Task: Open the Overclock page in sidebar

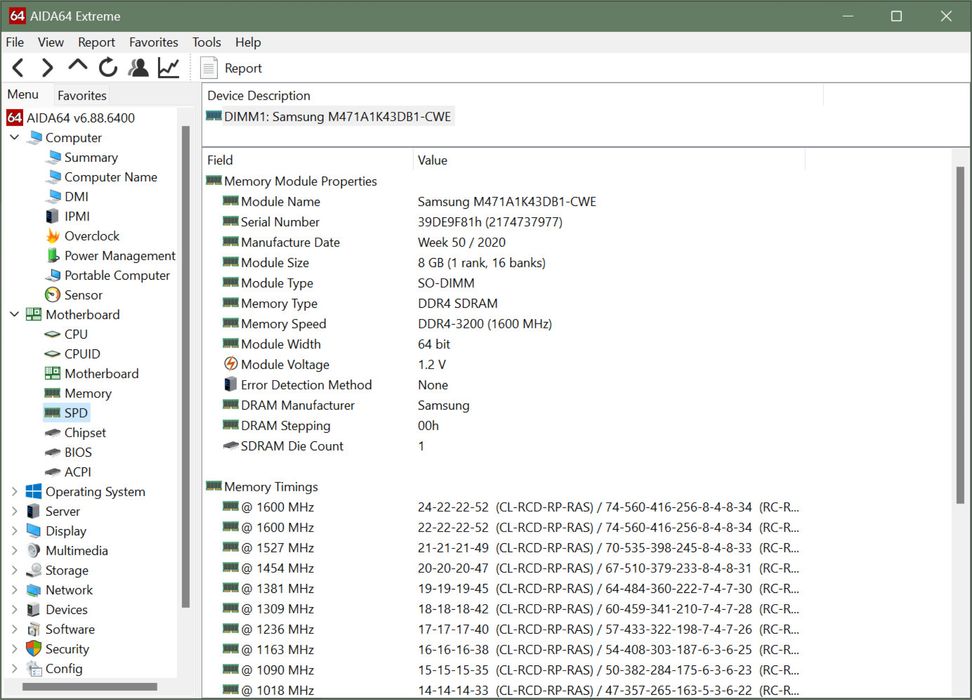Action: [x=91, y=236]
